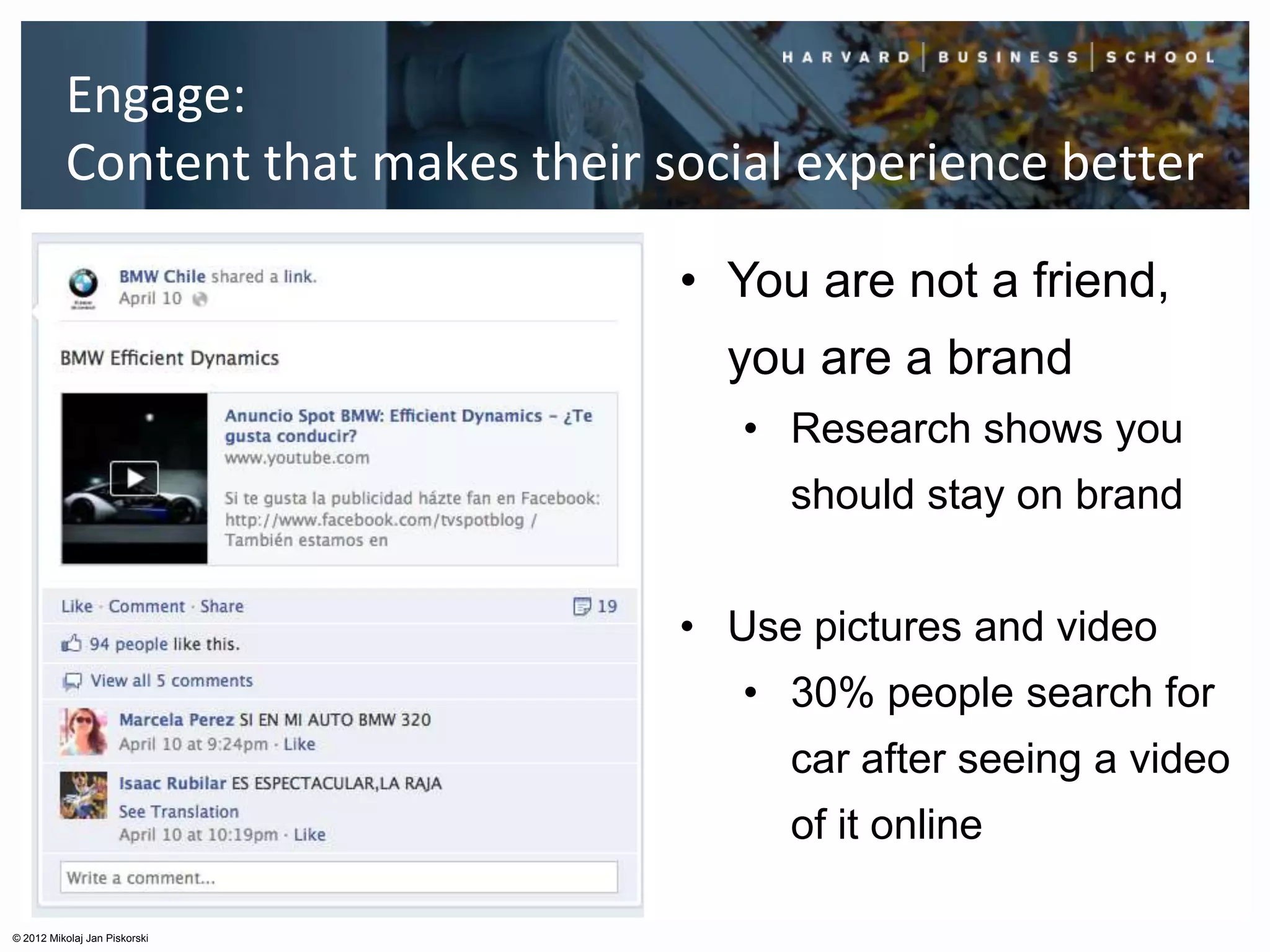The width and height of the screenshot is (1270, 952).
Task: Click the BMW Chile logo avatar
Action: coord(83,288)
